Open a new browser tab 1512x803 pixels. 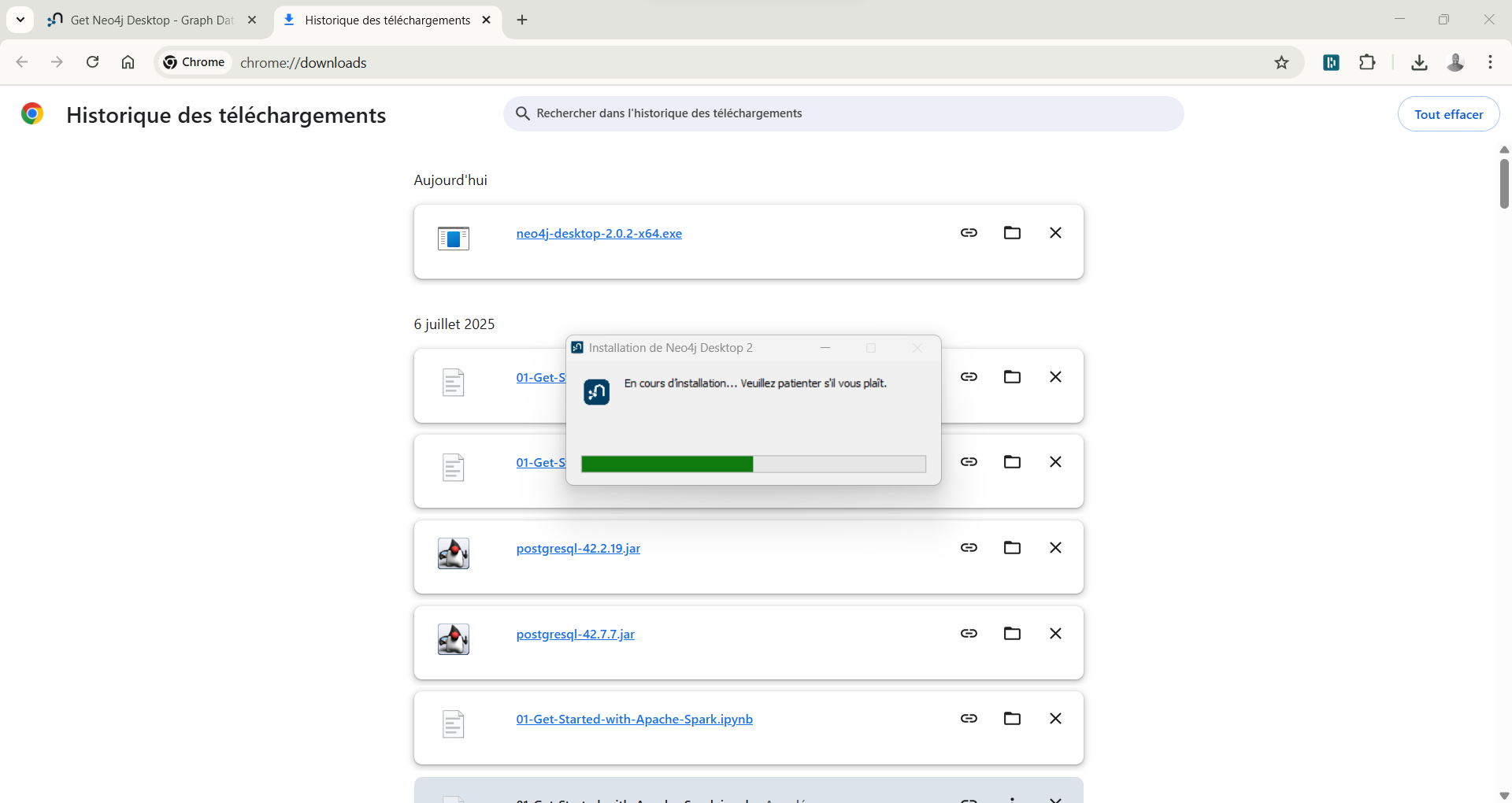pyautogui.click(x=522, y=20)
